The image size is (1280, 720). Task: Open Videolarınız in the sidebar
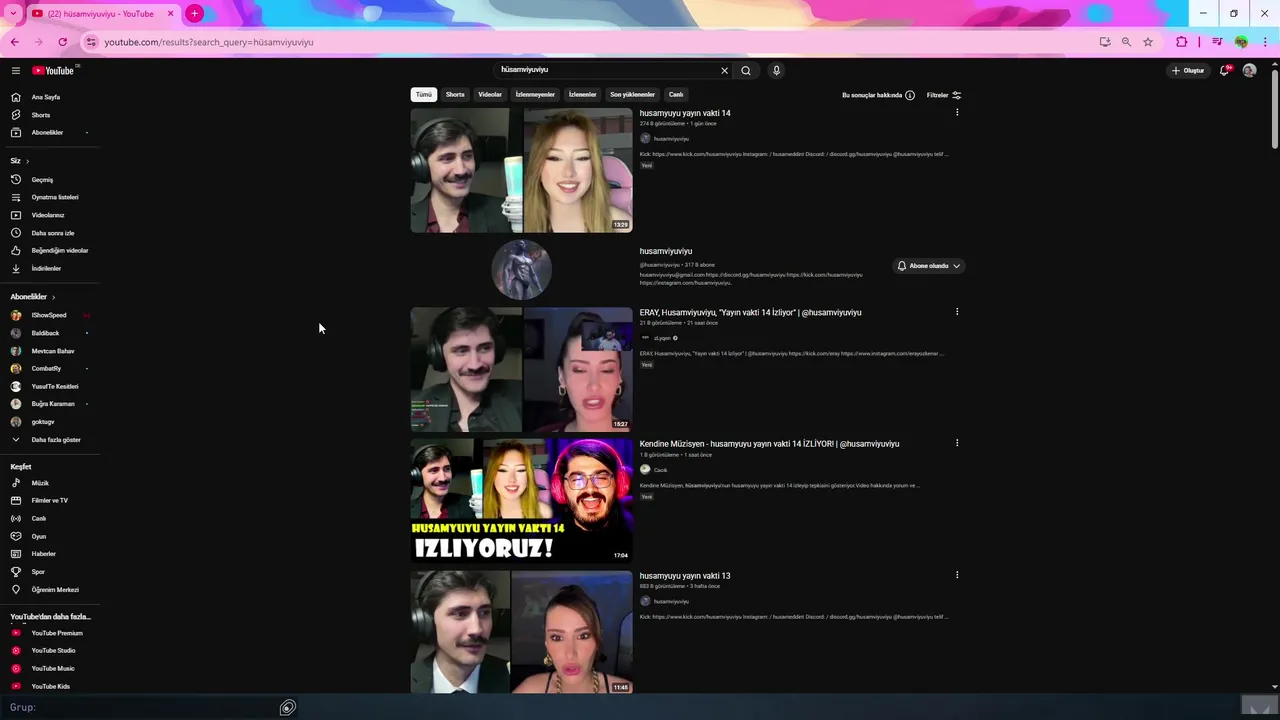pos(50,215)
